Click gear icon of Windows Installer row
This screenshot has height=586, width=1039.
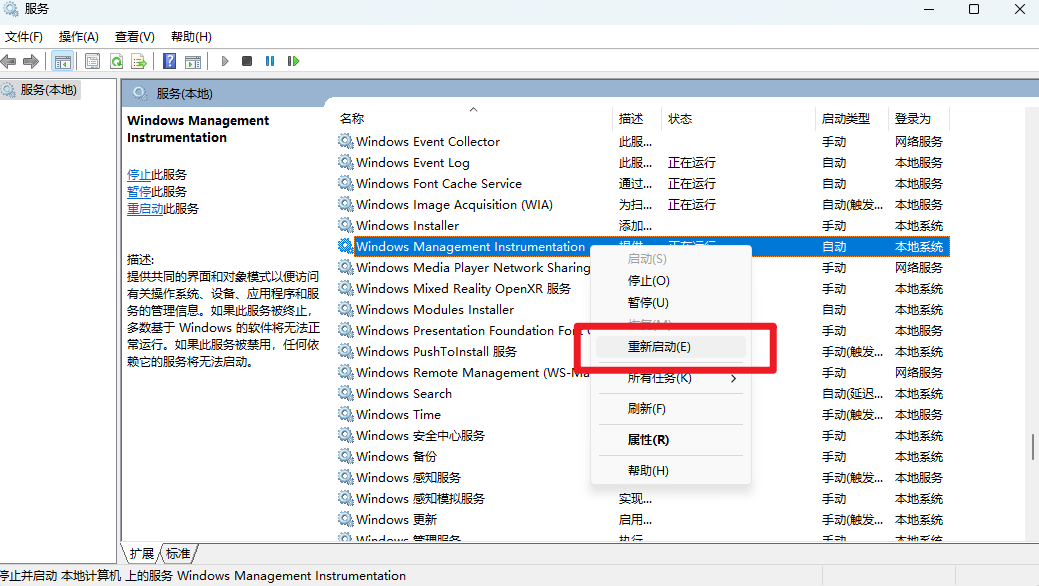(x=345, y=225)
